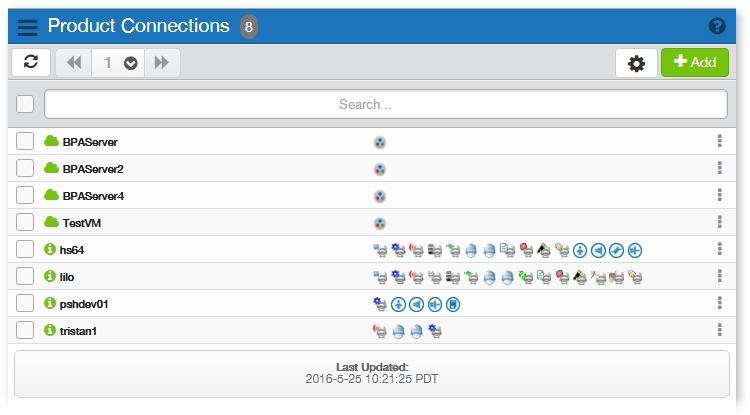The image size is (750, 415).
Task: Check the BPAServer4 row checkbox
Action: point(25,195)
